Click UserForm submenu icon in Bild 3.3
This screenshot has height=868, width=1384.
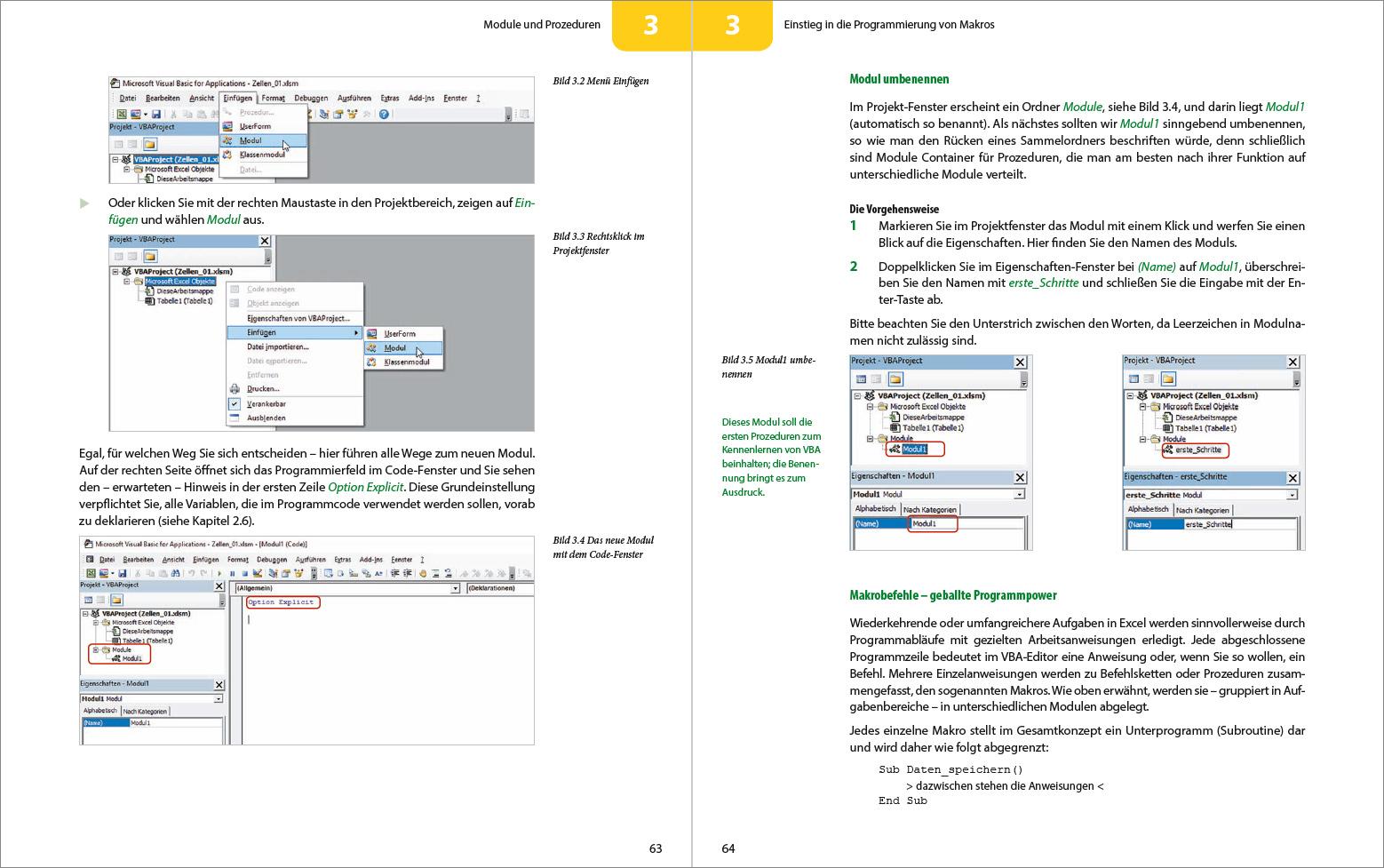point(371,334)
